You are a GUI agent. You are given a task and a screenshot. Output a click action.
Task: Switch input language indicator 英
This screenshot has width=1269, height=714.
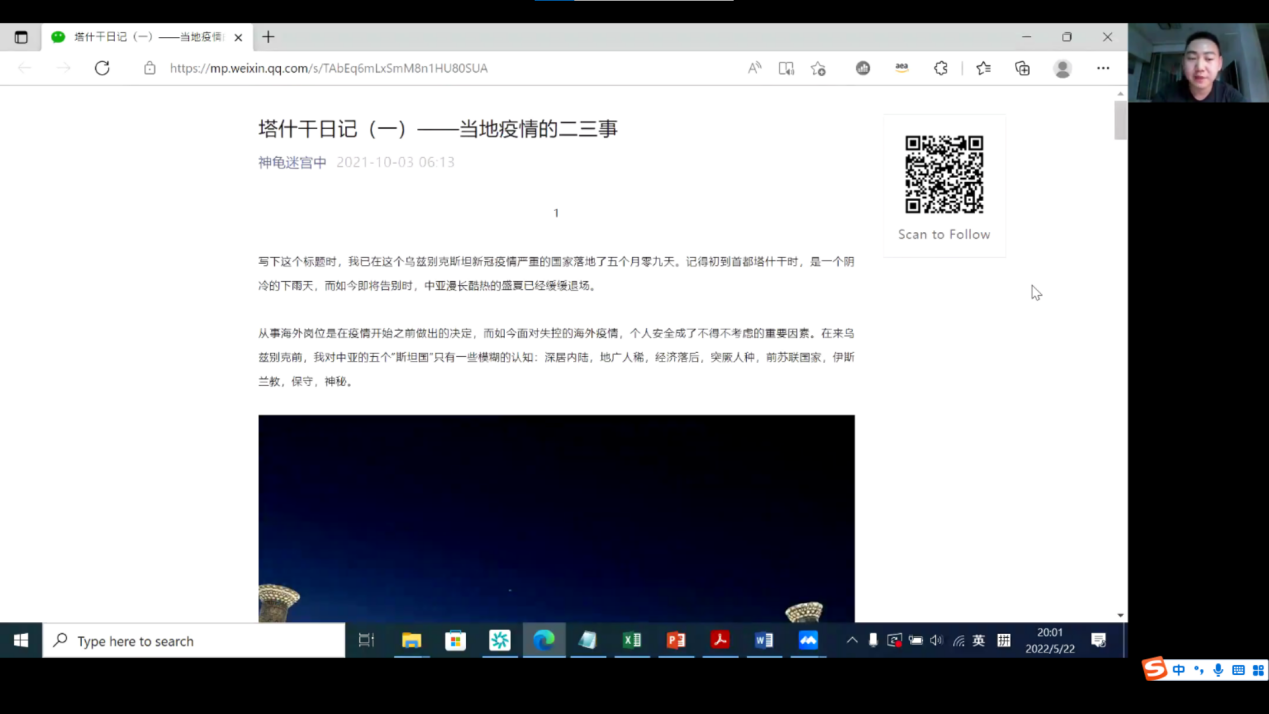point(979,641)
